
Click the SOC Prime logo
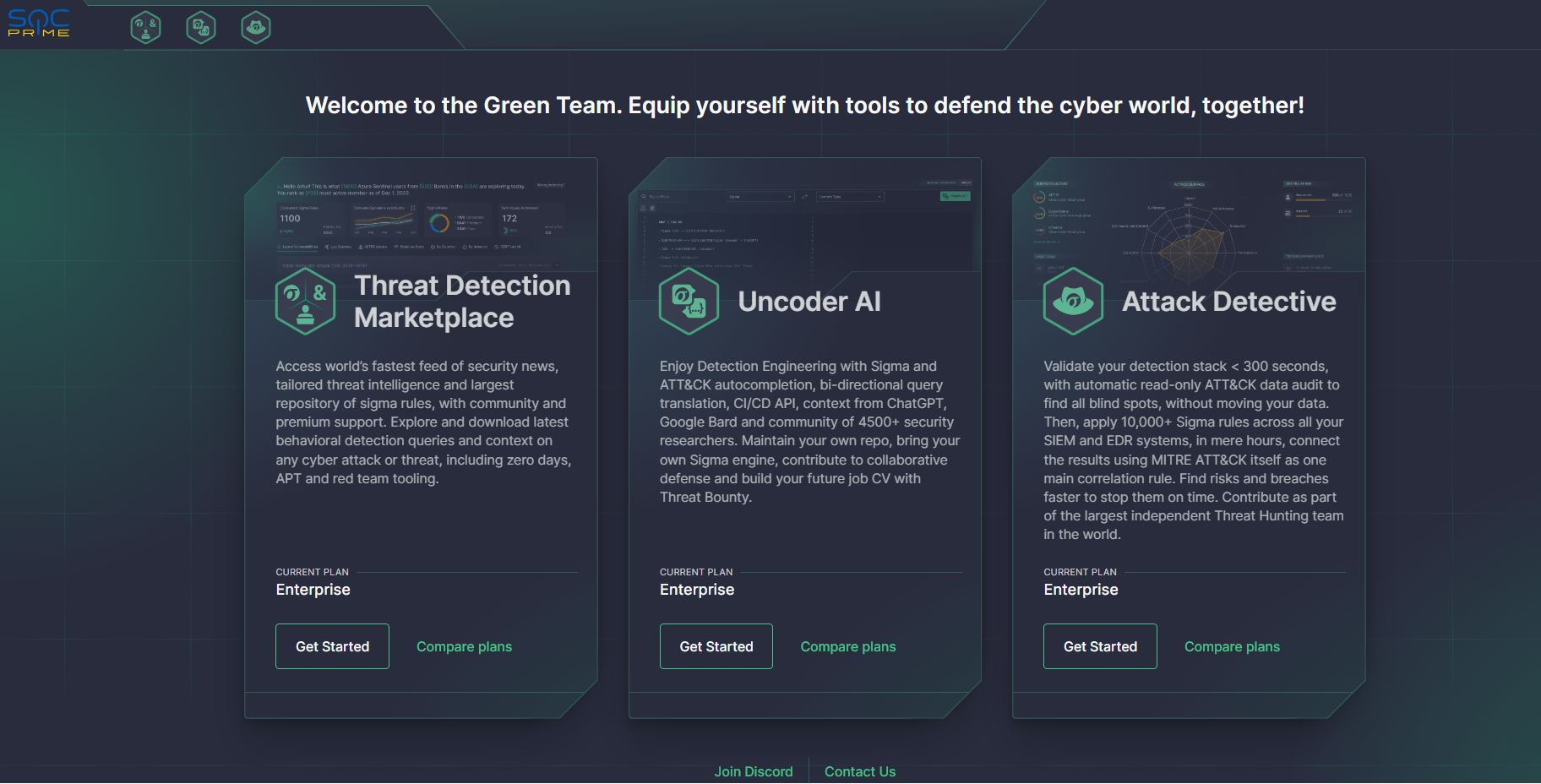[39, 24]
